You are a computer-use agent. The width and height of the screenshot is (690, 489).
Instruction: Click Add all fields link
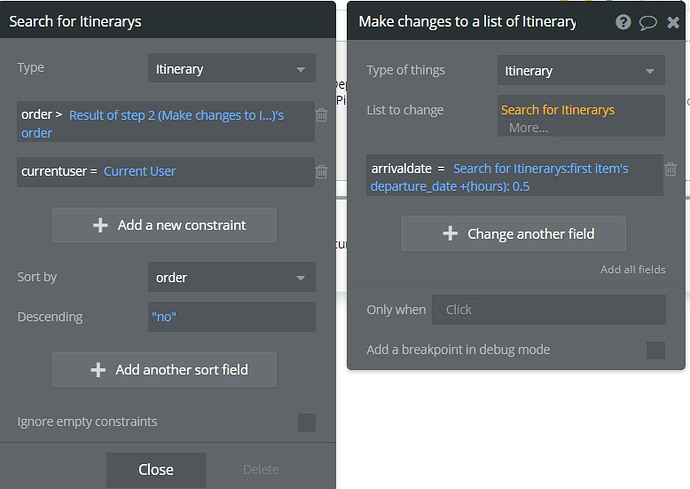tap(633, 269)
